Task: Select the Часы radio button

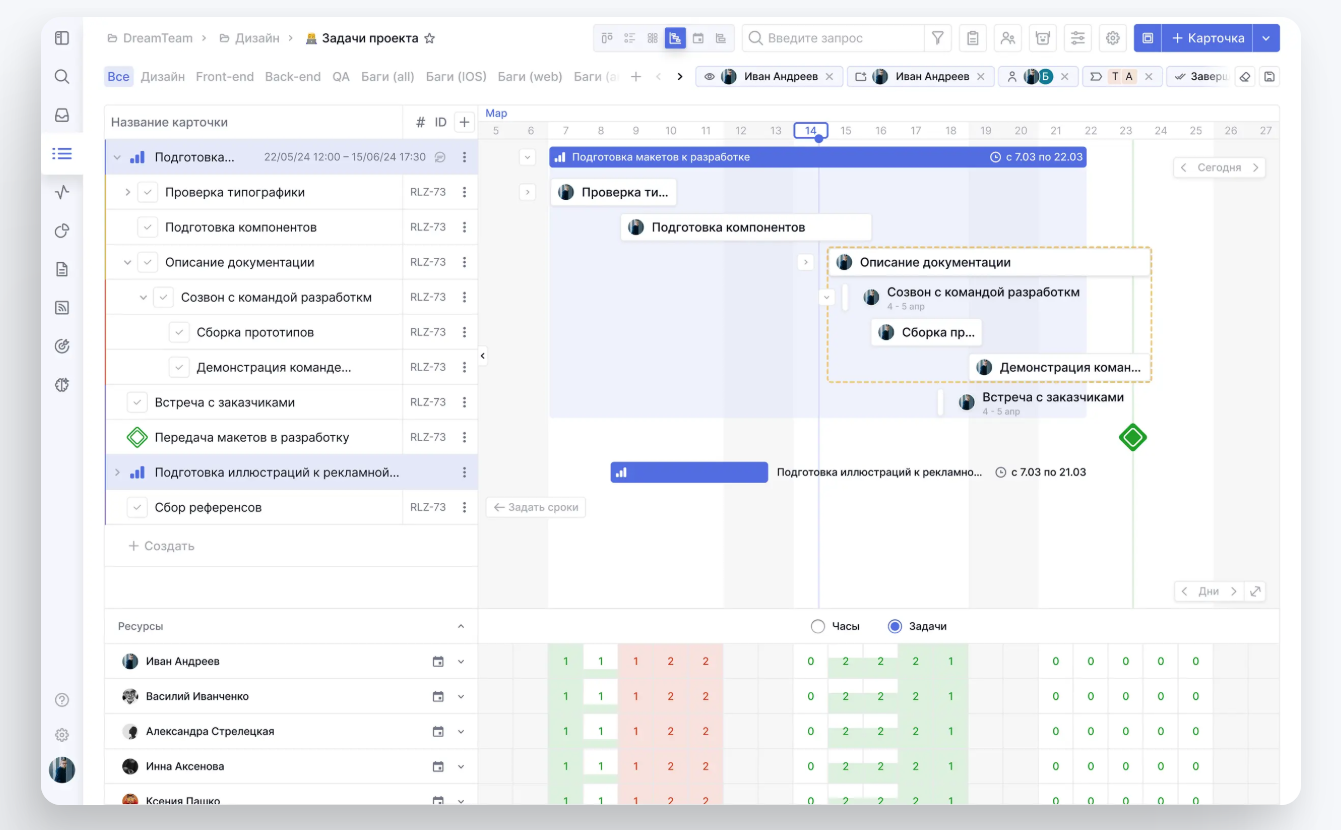Action: coord(818,626)
